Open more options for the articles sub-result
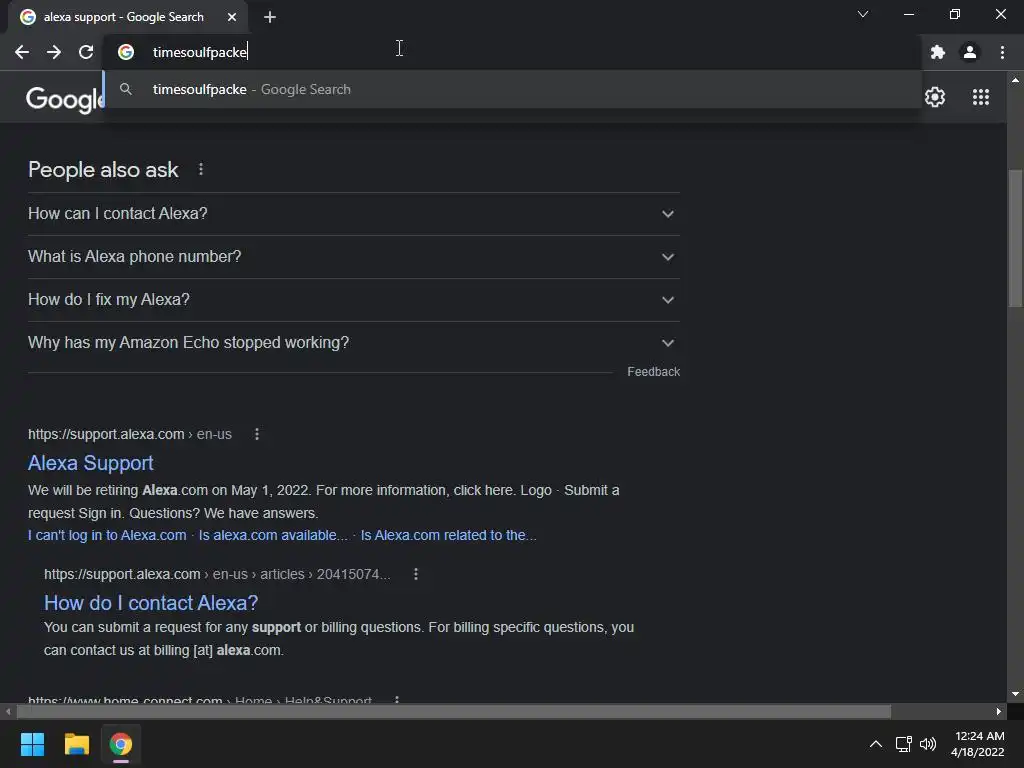 click(416, 574)
